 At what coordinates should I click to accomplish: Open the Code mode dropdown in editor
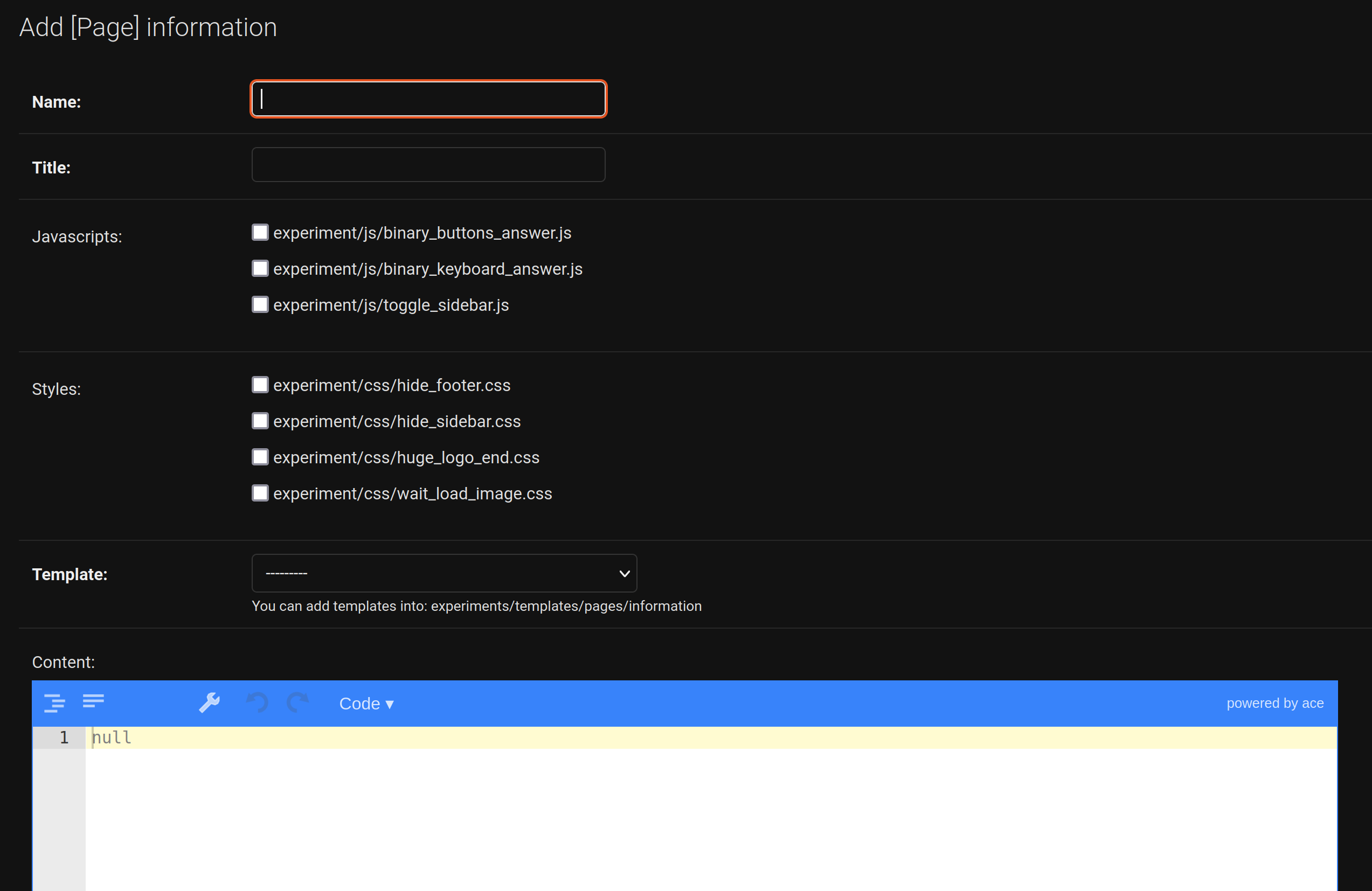coord(365,704)
